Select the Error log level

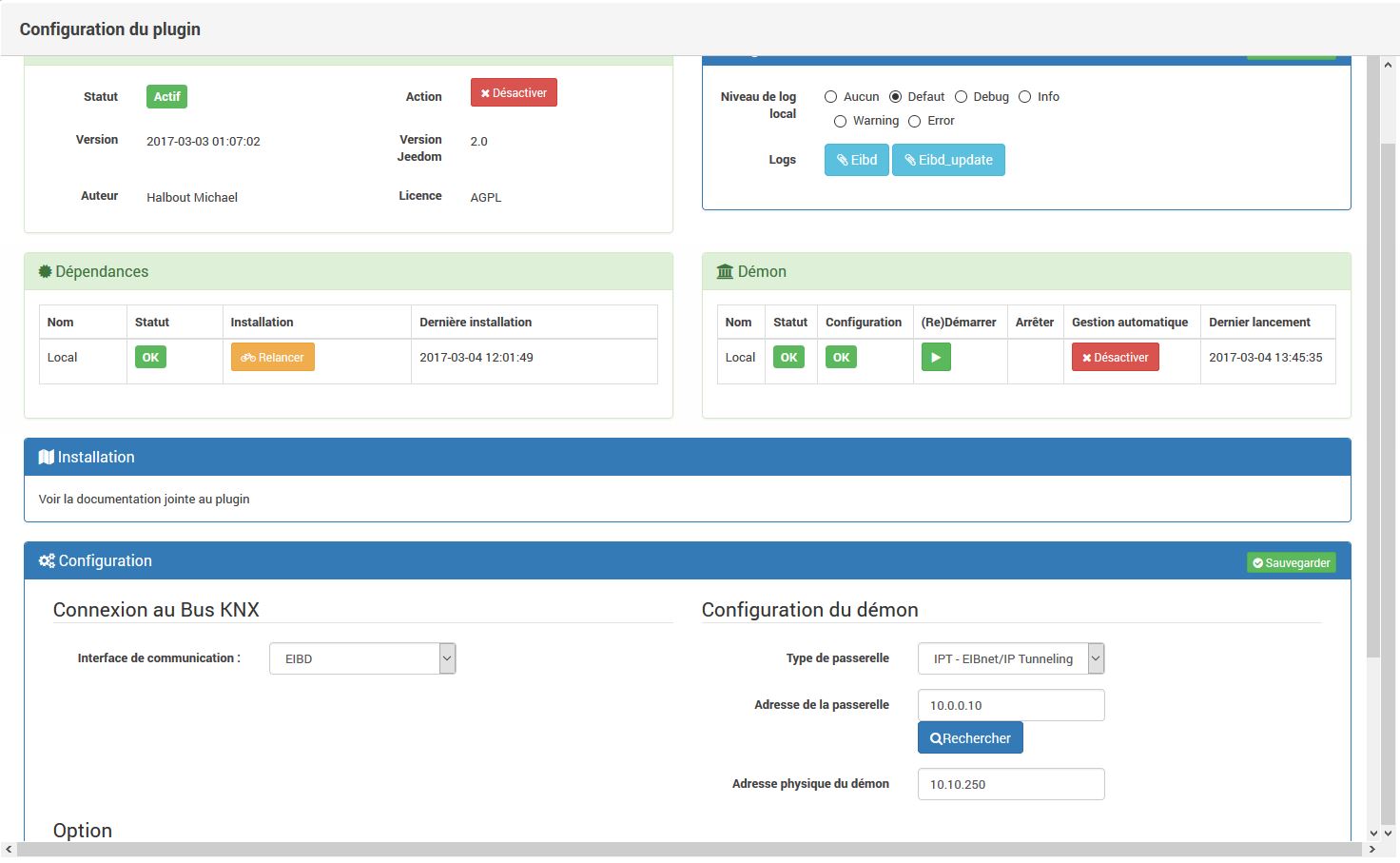[914, 121]
